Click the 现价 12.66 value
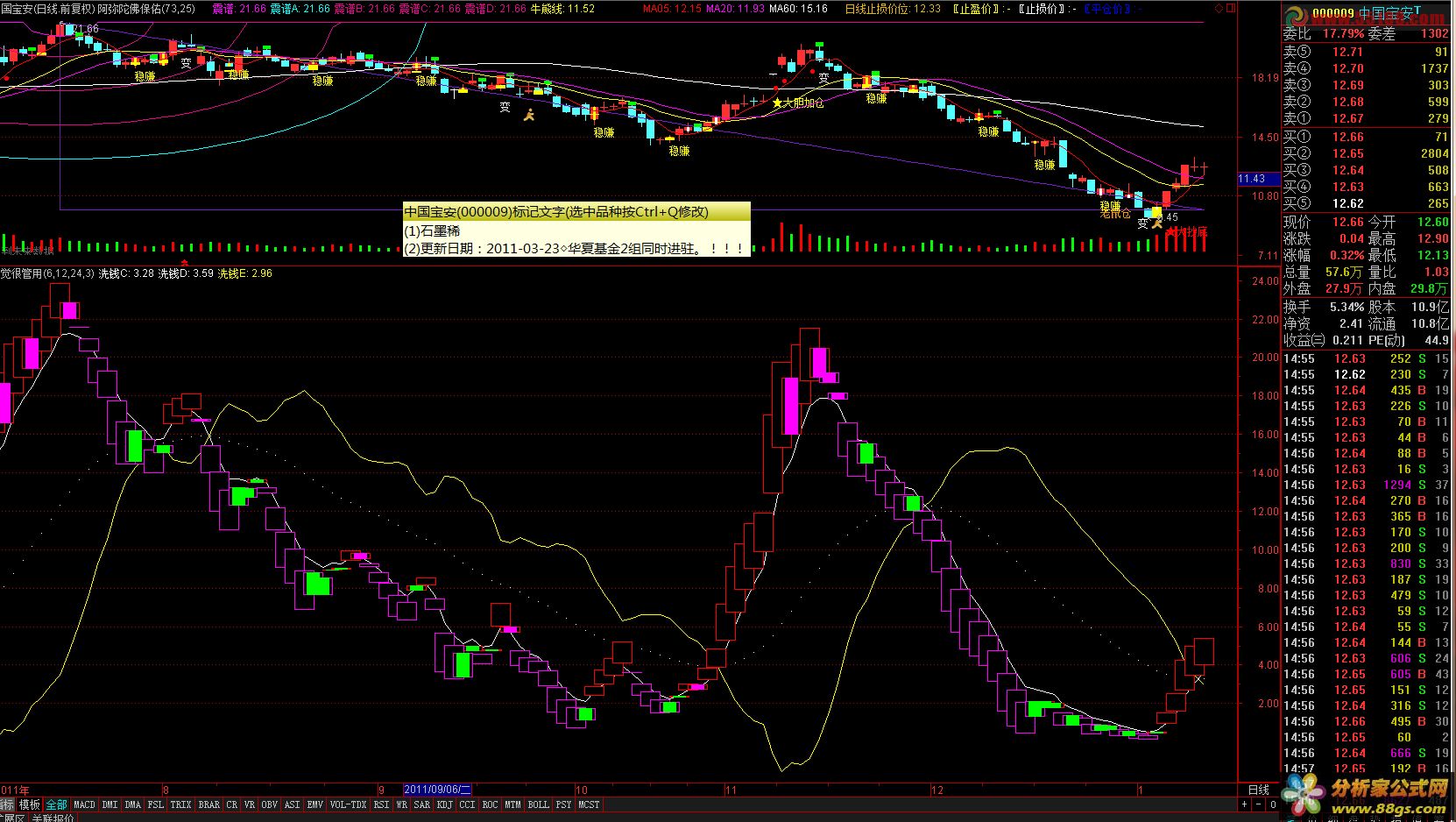 [x=1348, y=222]
